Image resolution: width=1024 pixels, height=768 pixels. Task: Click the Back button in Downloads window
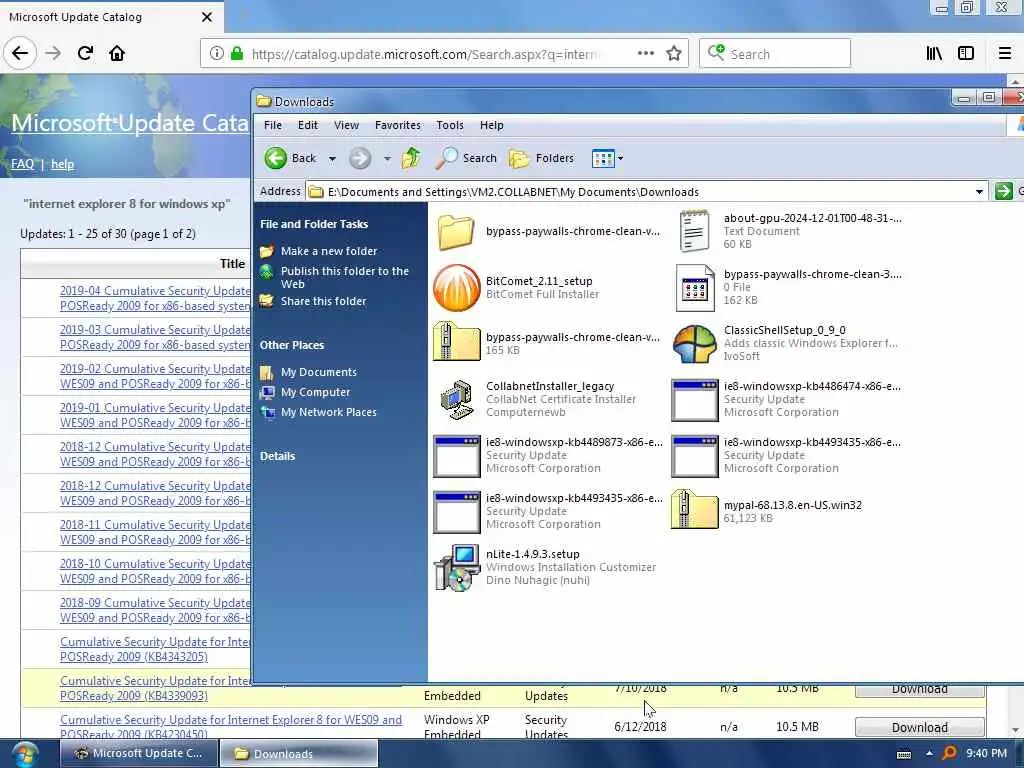click(x=291, y=158)
